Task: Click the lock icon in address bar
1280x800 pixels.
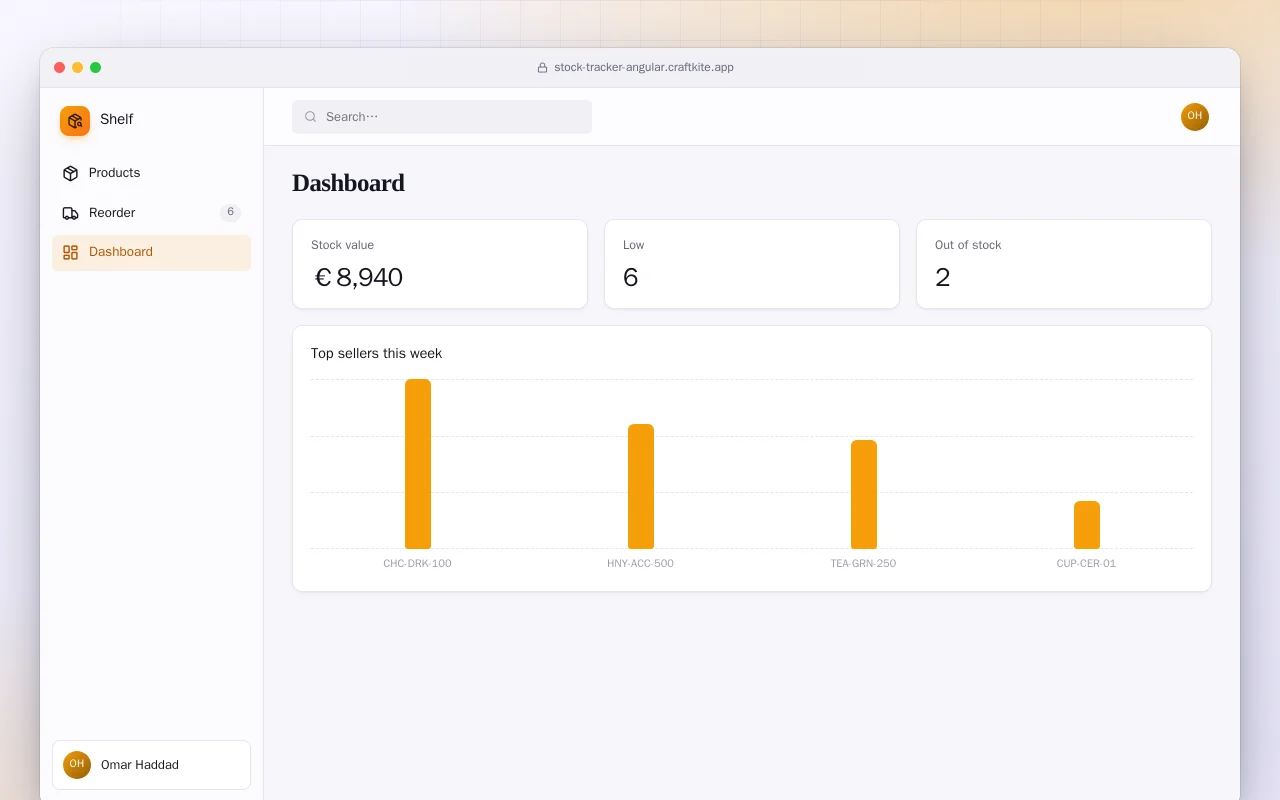Action: pos(542,68)
